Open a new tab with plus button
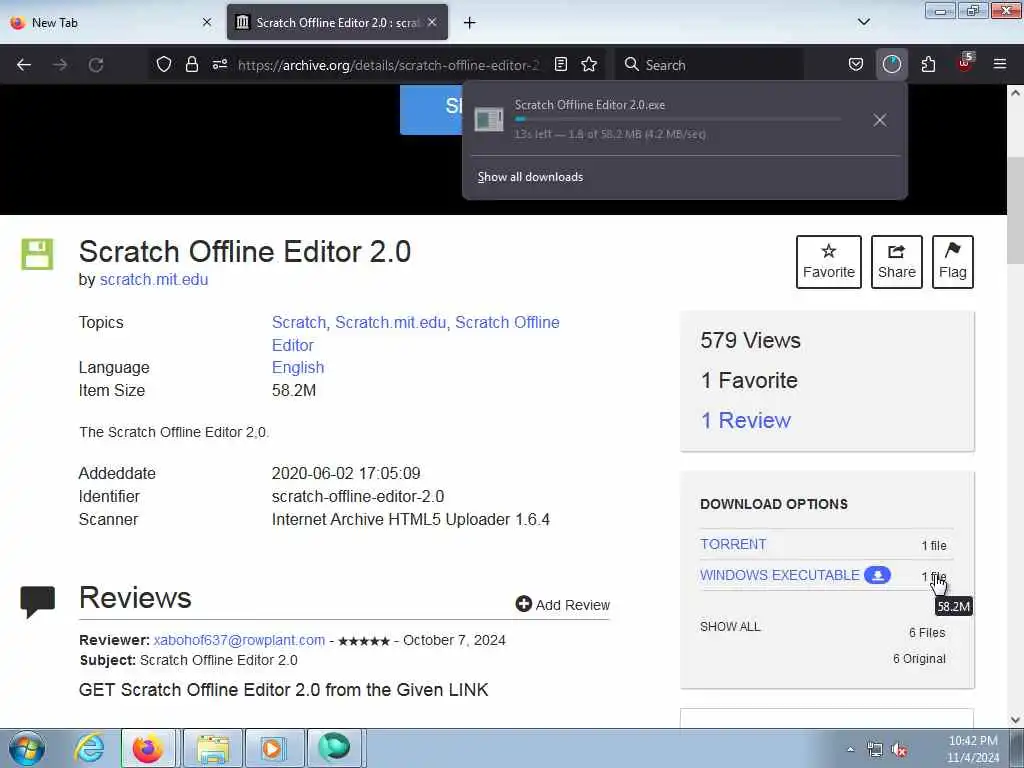The image size is (1024, 768). pos(470,23)
